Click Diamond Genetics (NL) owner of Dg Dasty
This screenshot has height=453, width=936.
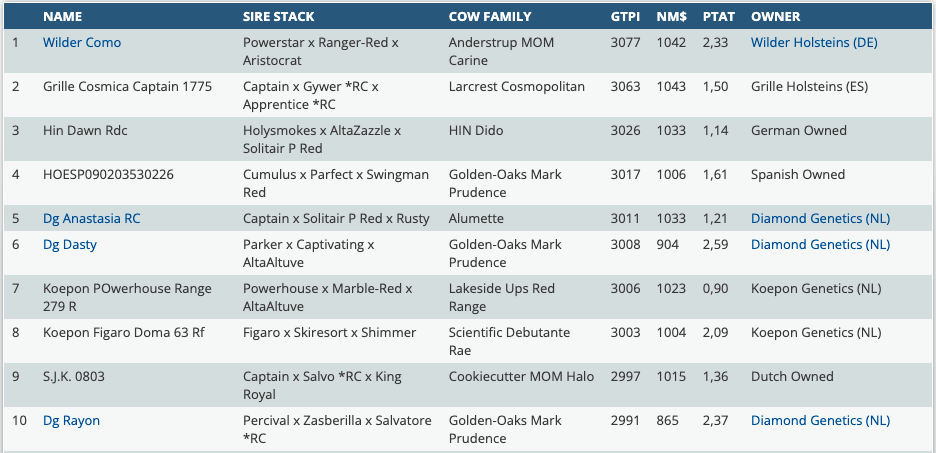click(x=820, y=245)
